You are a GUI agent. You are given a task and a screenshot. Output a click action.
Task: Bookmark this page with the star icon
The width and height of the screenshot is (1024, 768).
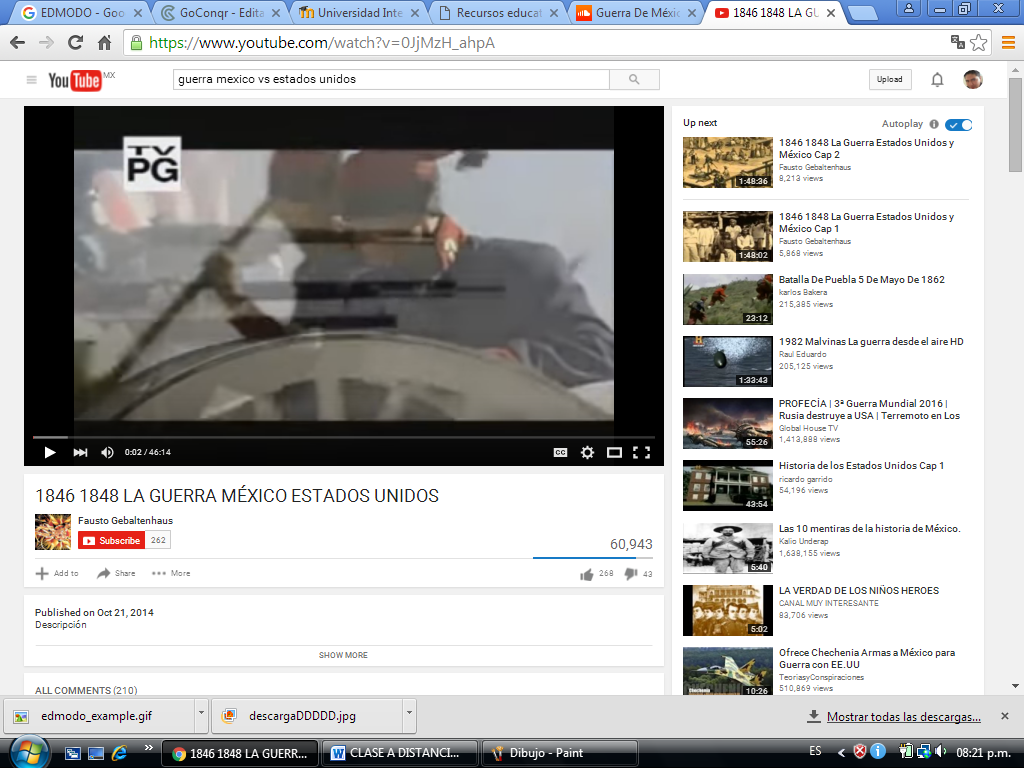978,43
